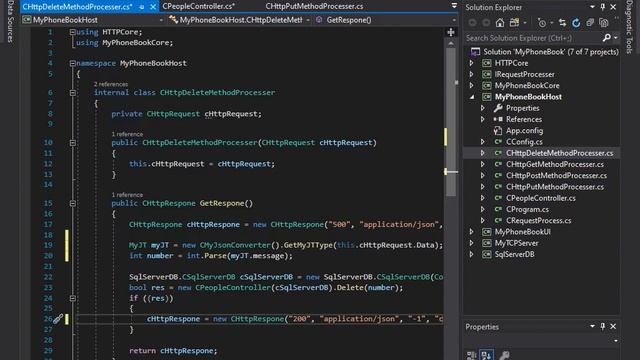Refresh the Solution Explorer
This screenshot has height=360, width=640.
[x=576, y=23]
